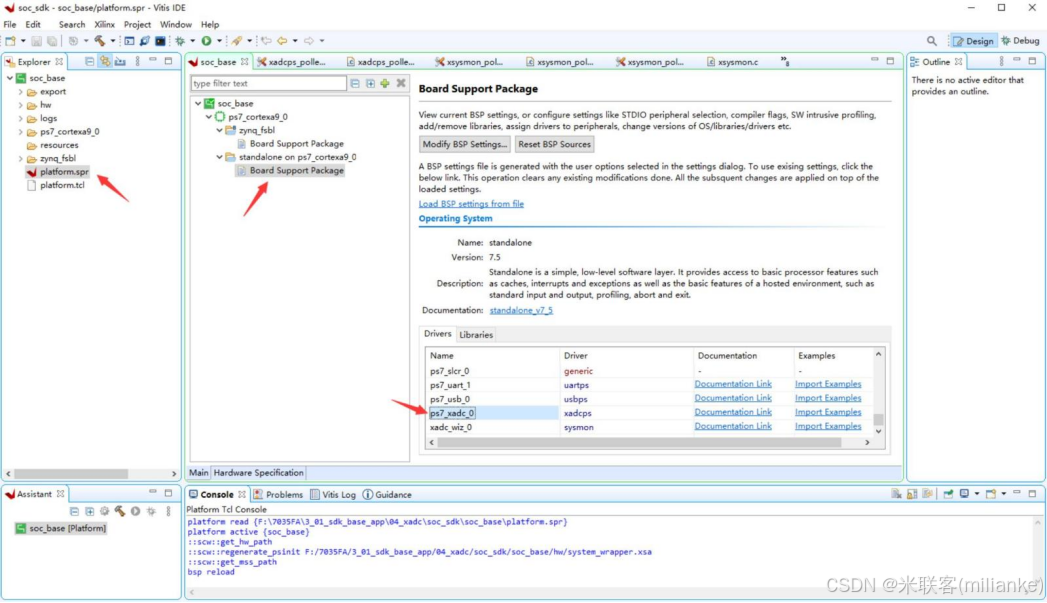Click the Back navigation arrow in toolbar
Image resolution: width=1047 pixels, height=603 pixels.
click(282, 41)
